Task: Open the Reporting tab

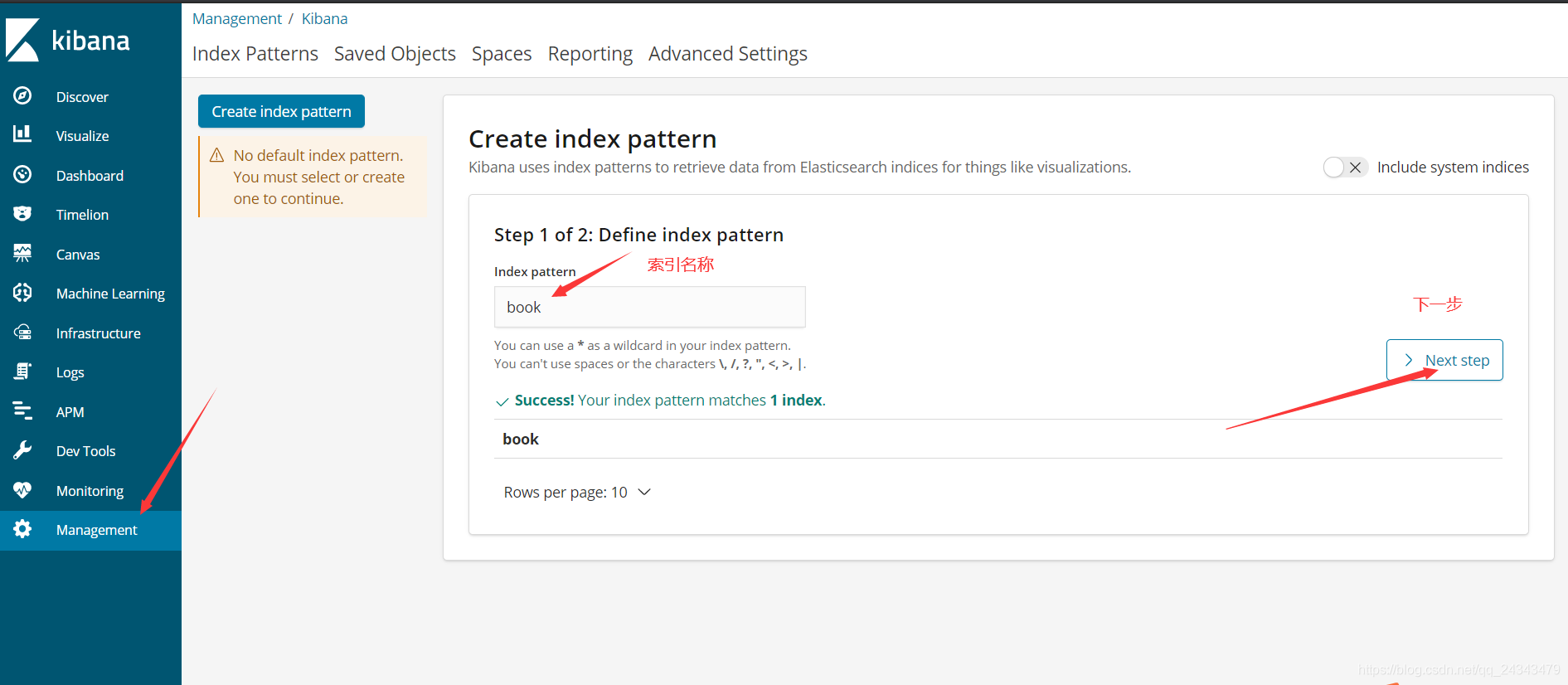Action: click(590, 54)
